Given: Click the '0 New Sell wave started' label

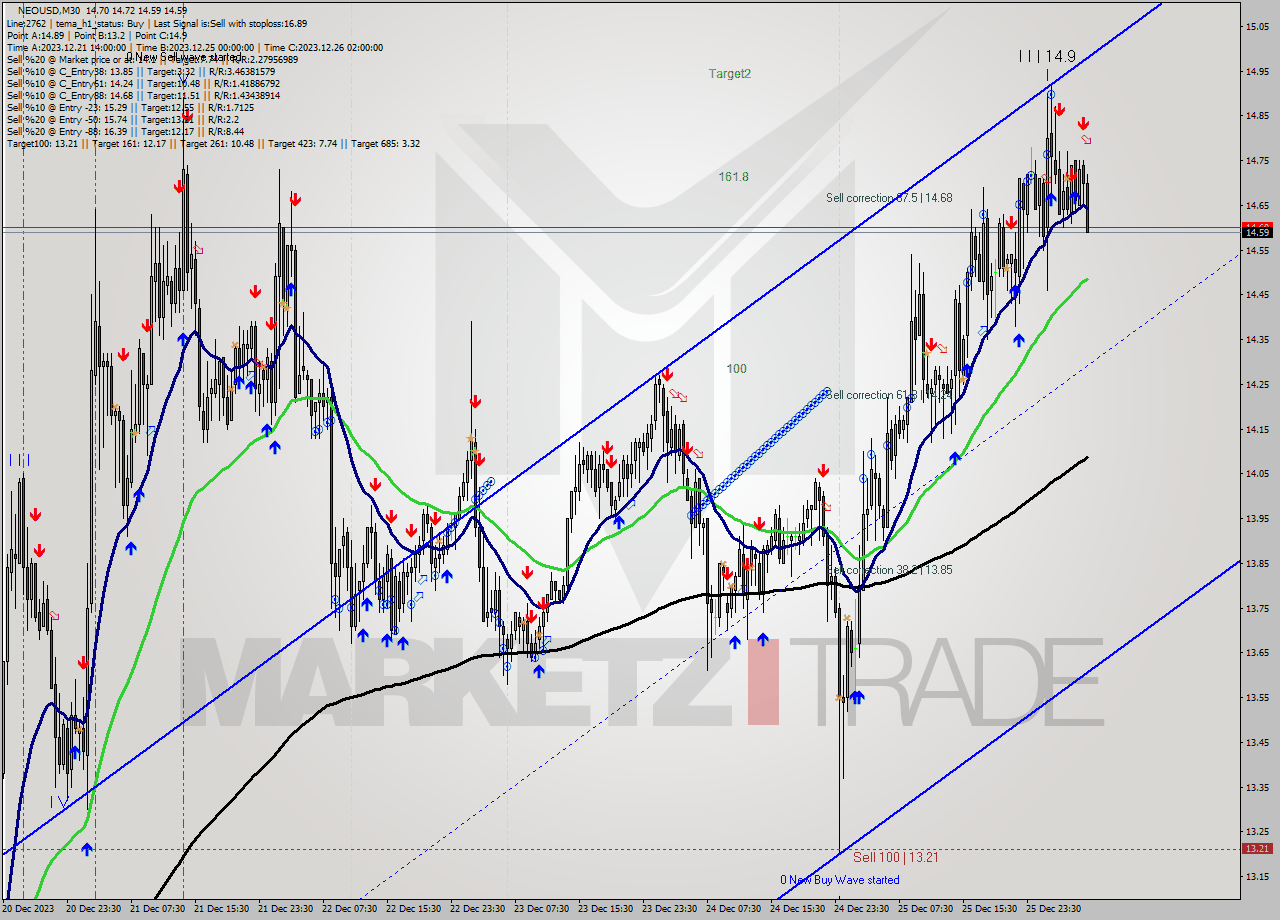Looking at the screenshot, I should pyautogui.click(x=183, y=57).
